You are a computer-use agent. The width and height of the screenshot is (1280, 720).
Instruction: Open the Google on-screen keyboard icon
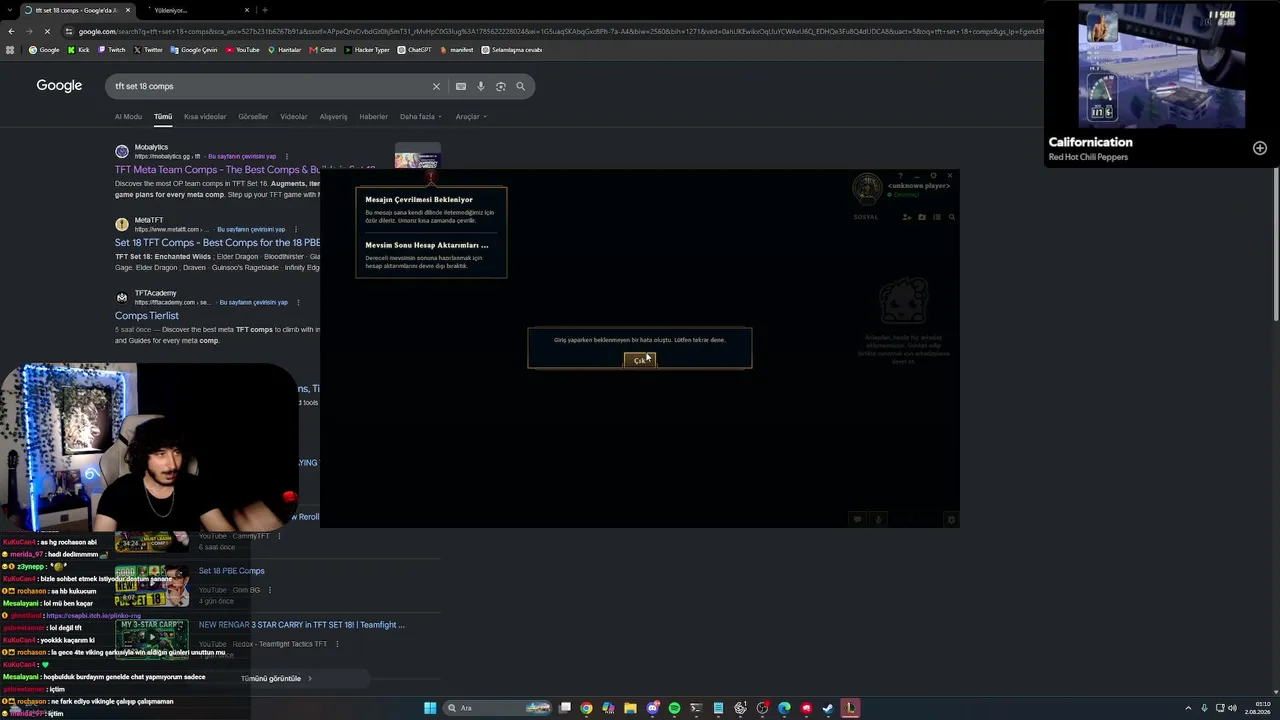pyautogui.click(x=461, y=86)
